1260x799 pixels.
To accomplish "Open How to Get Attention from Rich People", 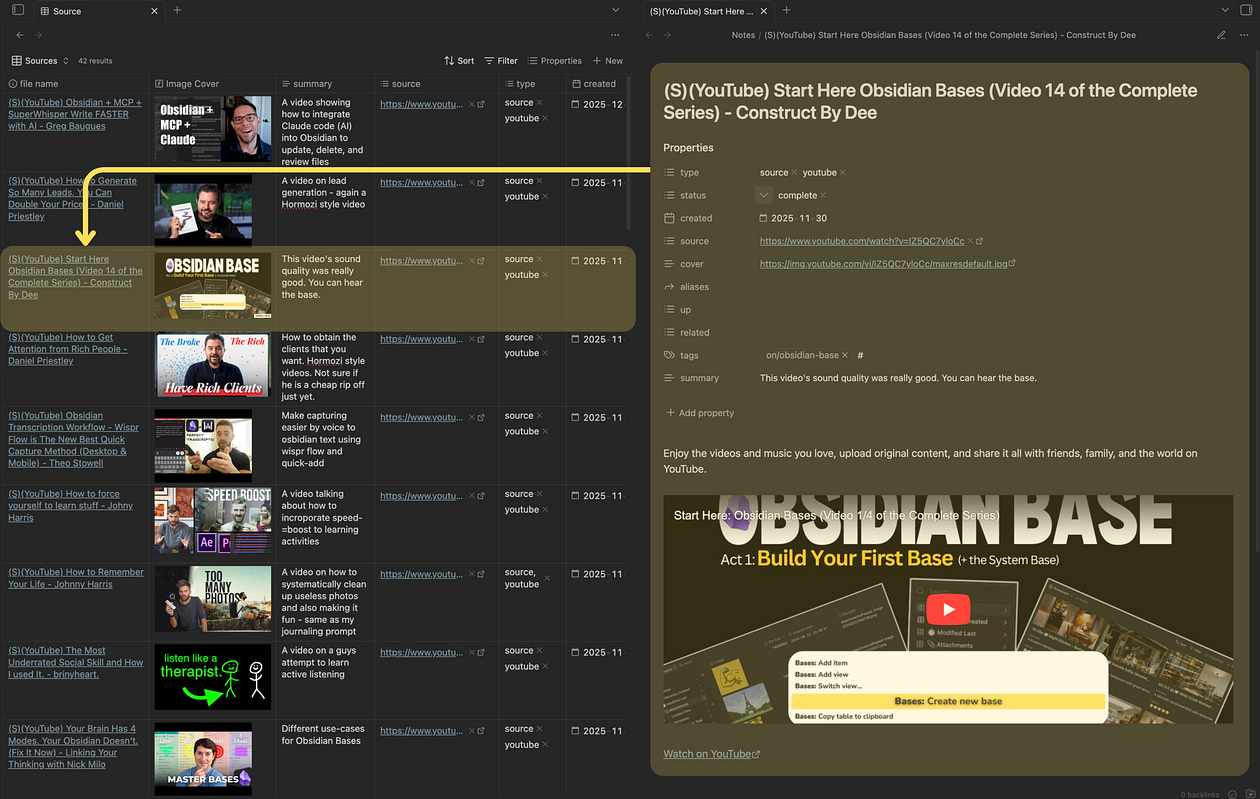I will pyautogui.click(x=67, y=349).
